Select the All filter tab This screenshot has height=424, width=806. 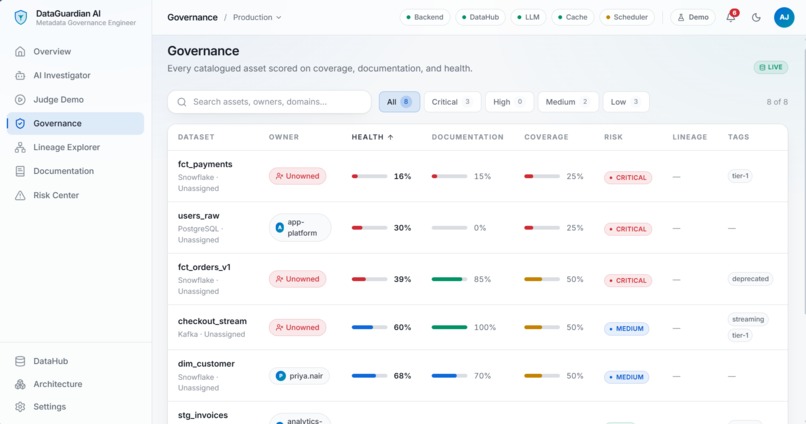tap(399, 102)
